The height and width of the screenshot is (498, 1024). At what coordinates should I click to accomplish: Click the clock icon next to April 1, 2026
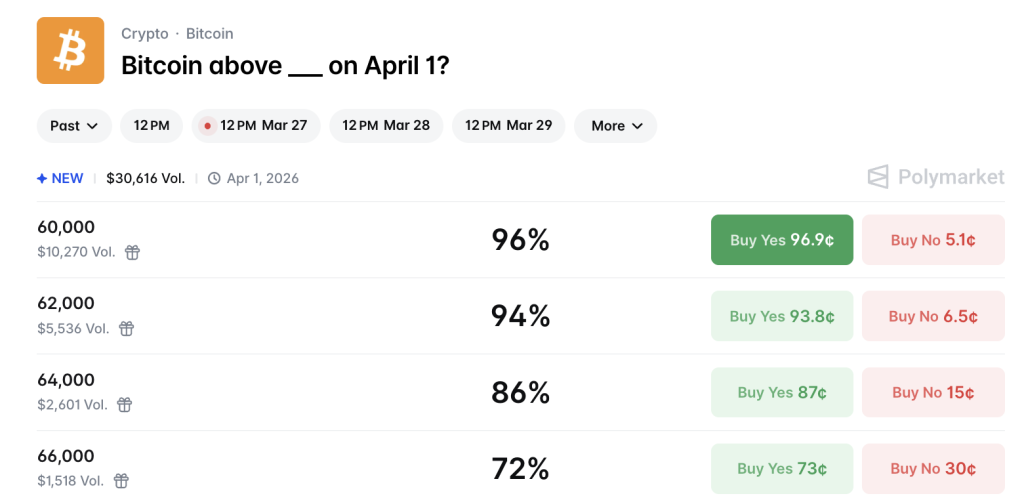214,178
